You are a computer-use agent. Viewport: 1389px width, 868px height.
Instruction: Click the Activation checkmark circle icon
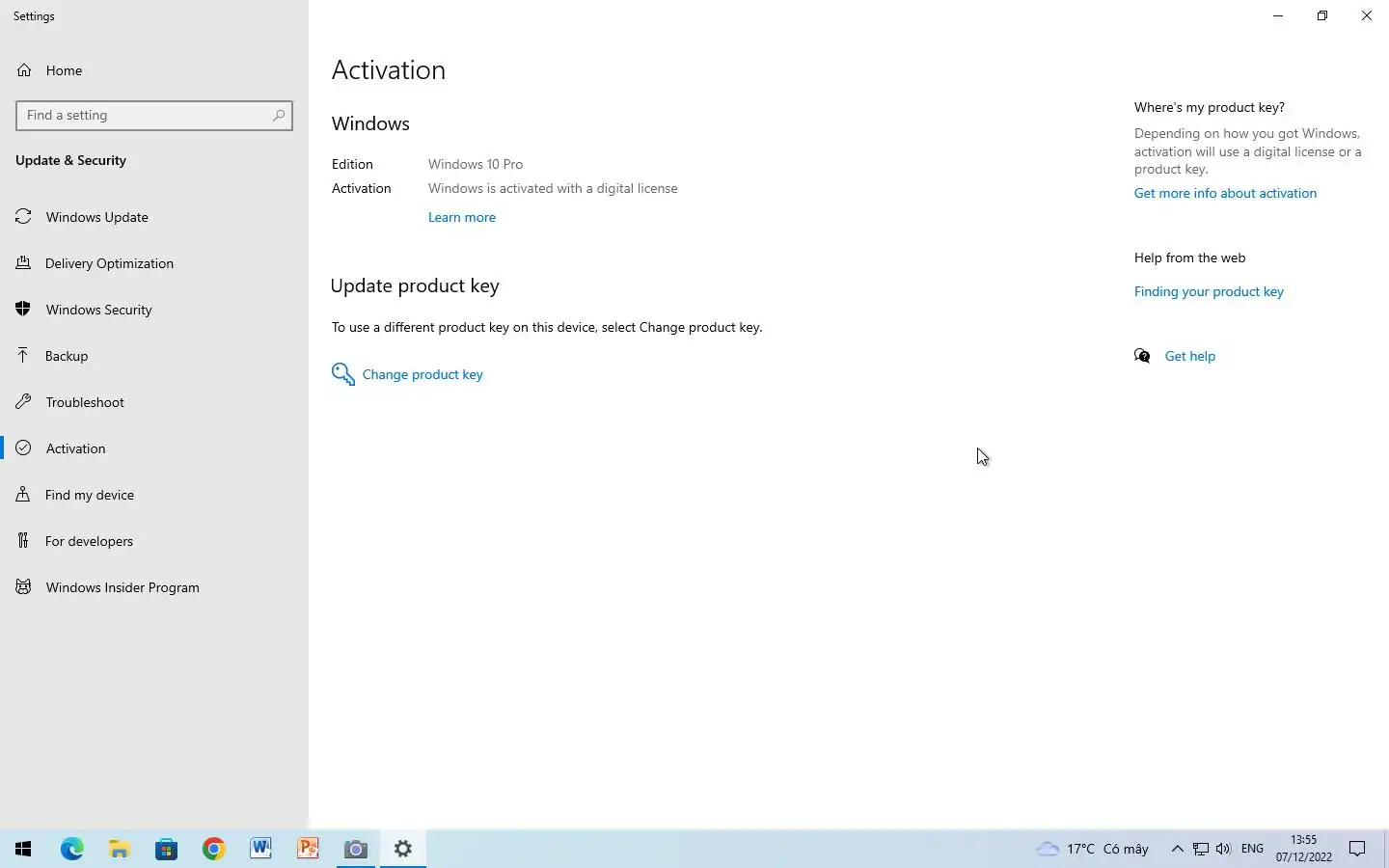(24, 448)
